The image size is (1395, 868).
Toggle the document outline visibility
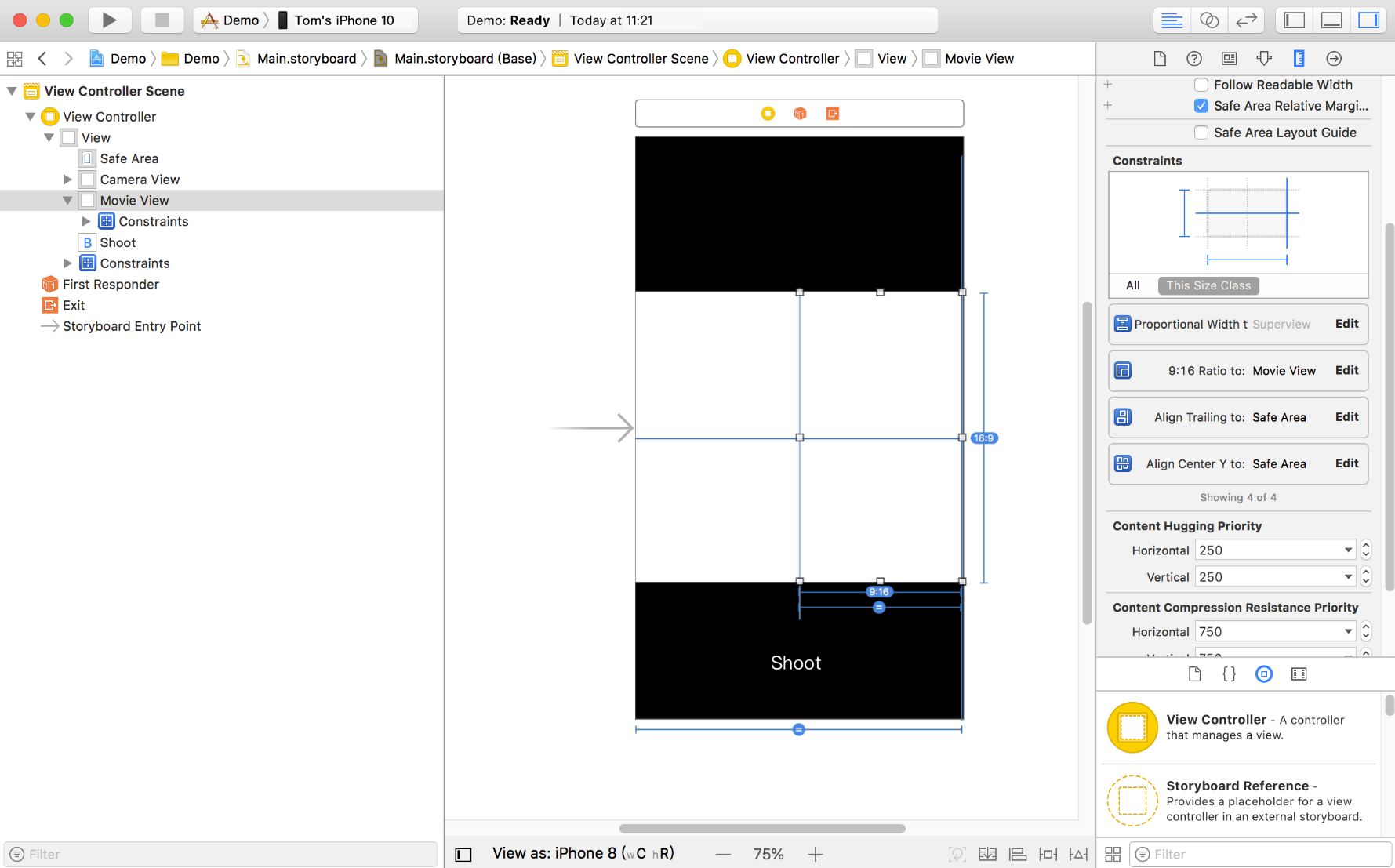click(x=463, y=854)
